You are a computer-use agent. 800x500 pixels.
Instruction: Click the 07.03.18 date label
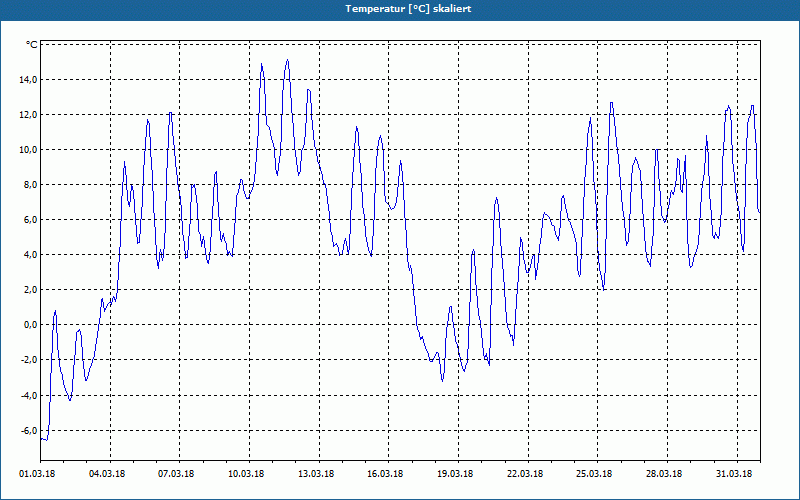click(176, 474)
